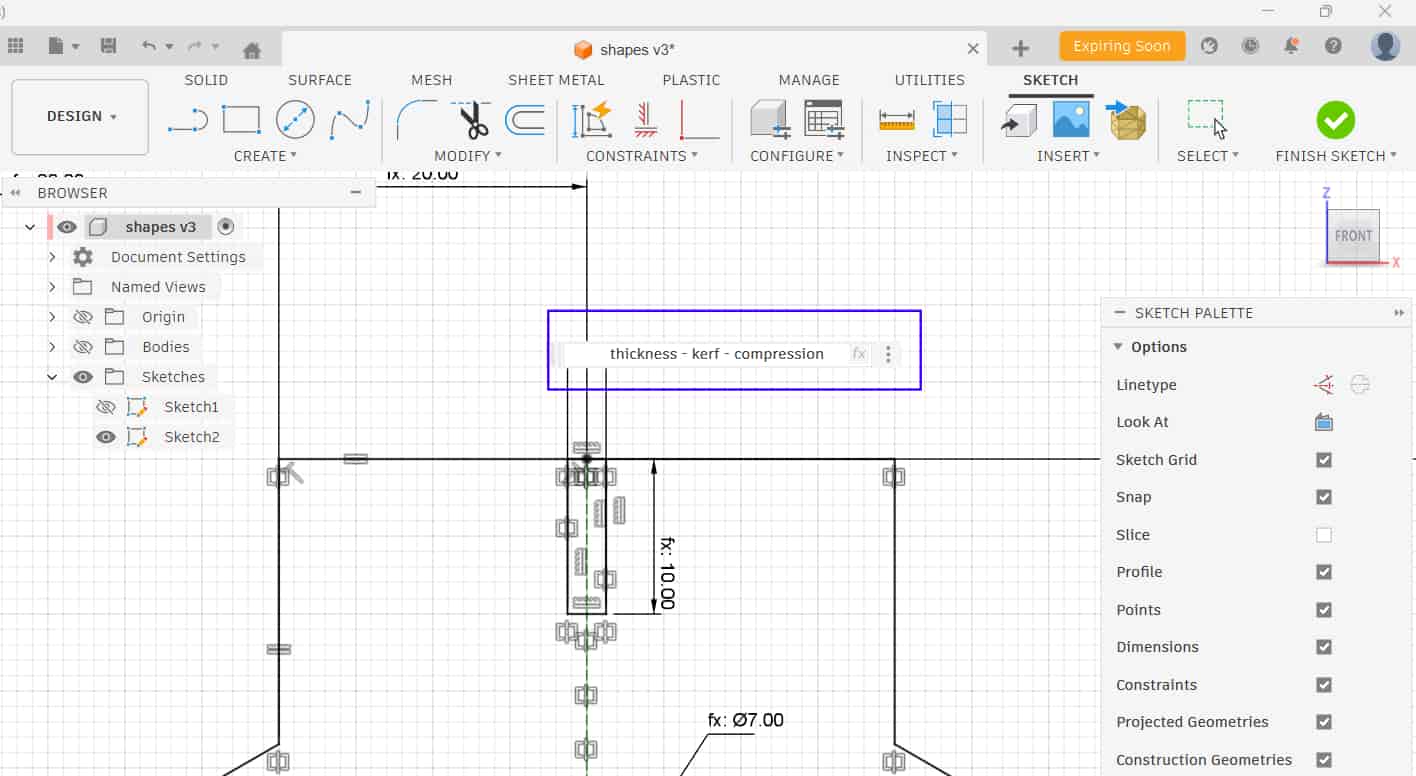The image size is (1416, 776).
Task: Toggle the Construction Geometries checkbox
Action: click(x=1324, y=760)
